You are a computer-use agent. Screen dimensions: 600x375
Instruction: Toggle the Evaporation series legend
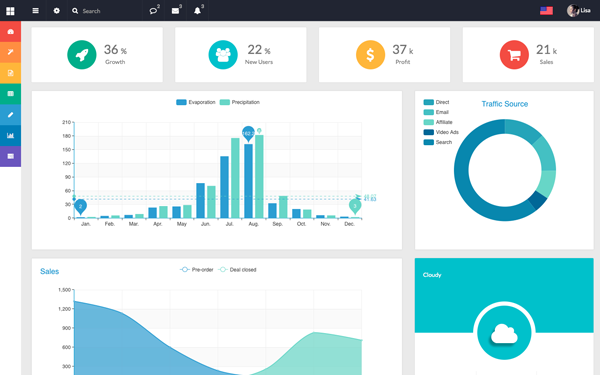[196, 102]
